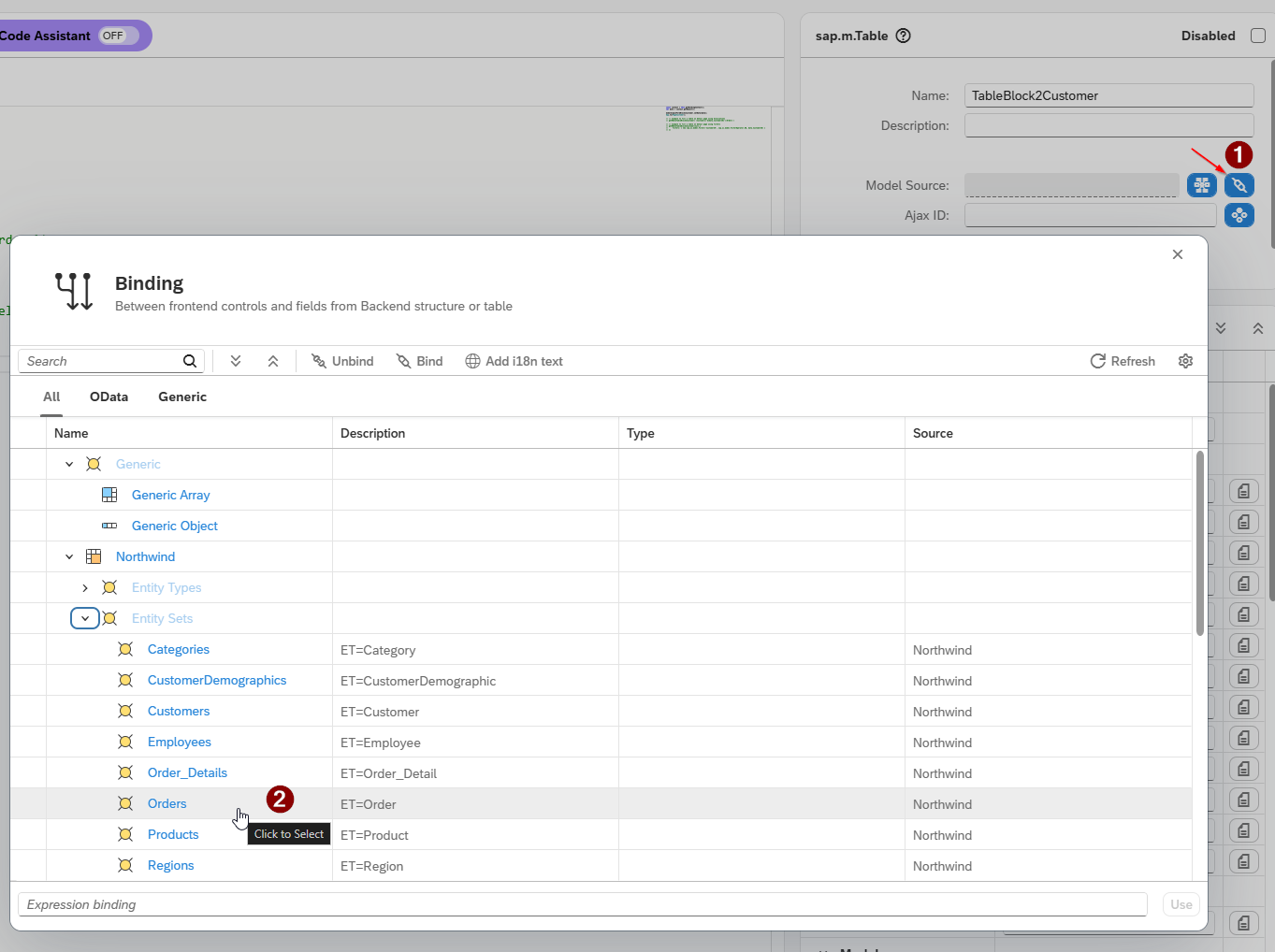
Task: Collapse all in background properties panel
Action: (1258, 328)
